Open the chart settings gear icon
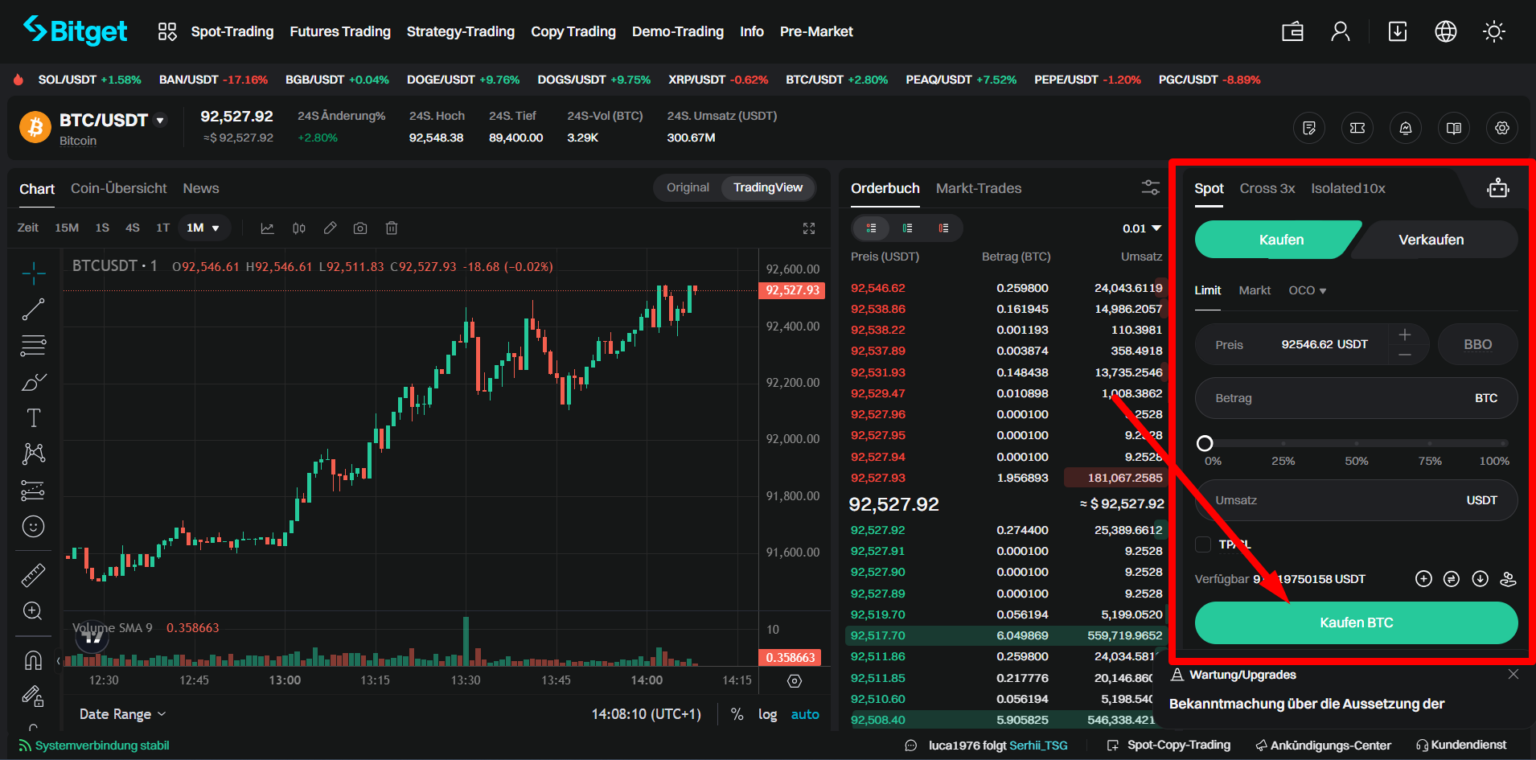 [1501, 128]
